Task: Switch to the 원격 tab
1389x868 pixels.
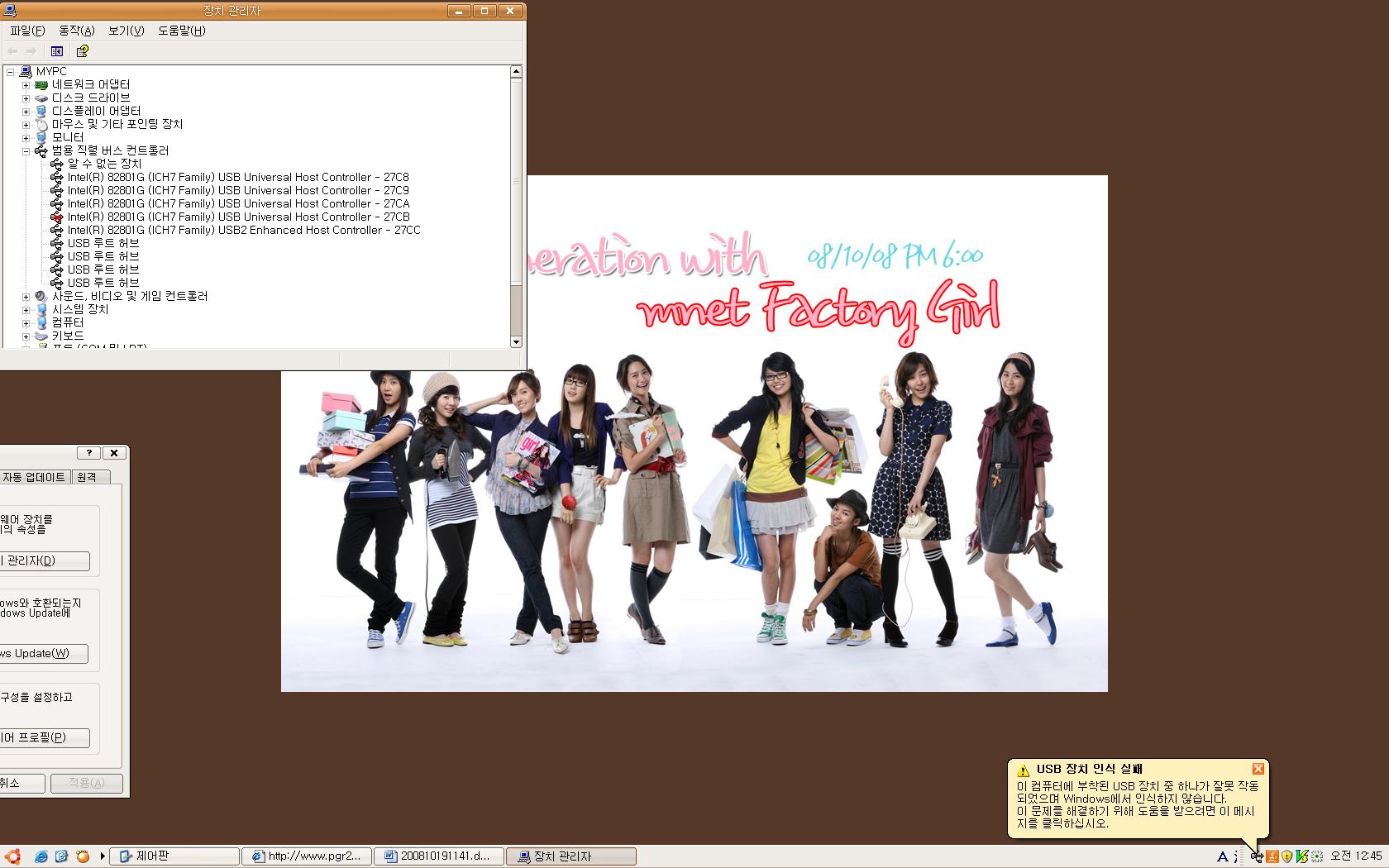Action: click(x=89, y=477)
